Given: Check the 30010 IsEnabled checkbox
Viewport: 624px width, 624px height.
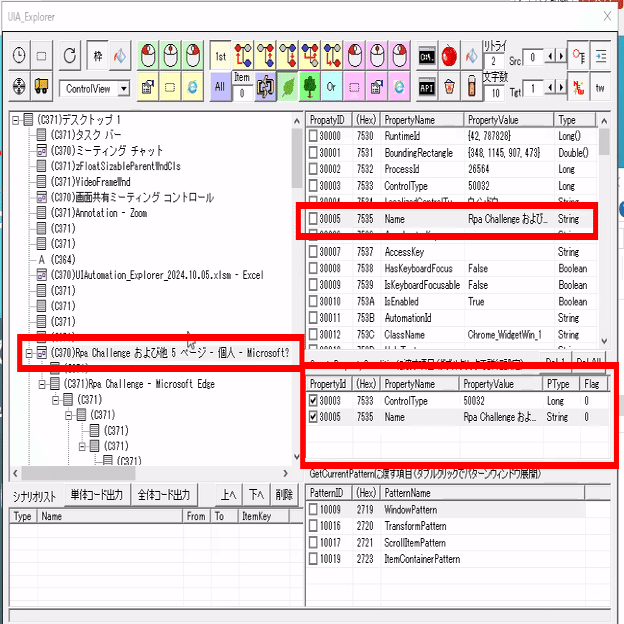Looking at the screenshot, I should point(313,301).
